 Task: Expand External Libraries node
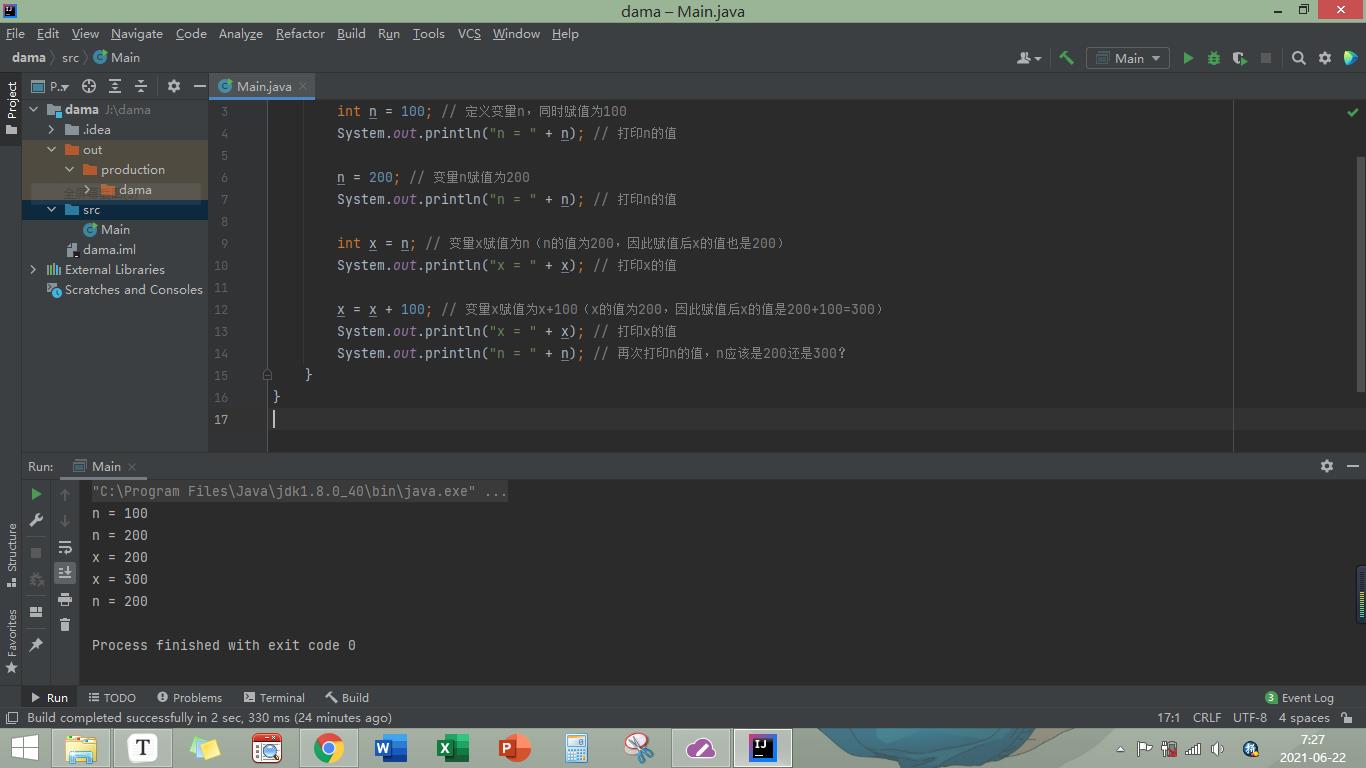[x=33, y=270]
